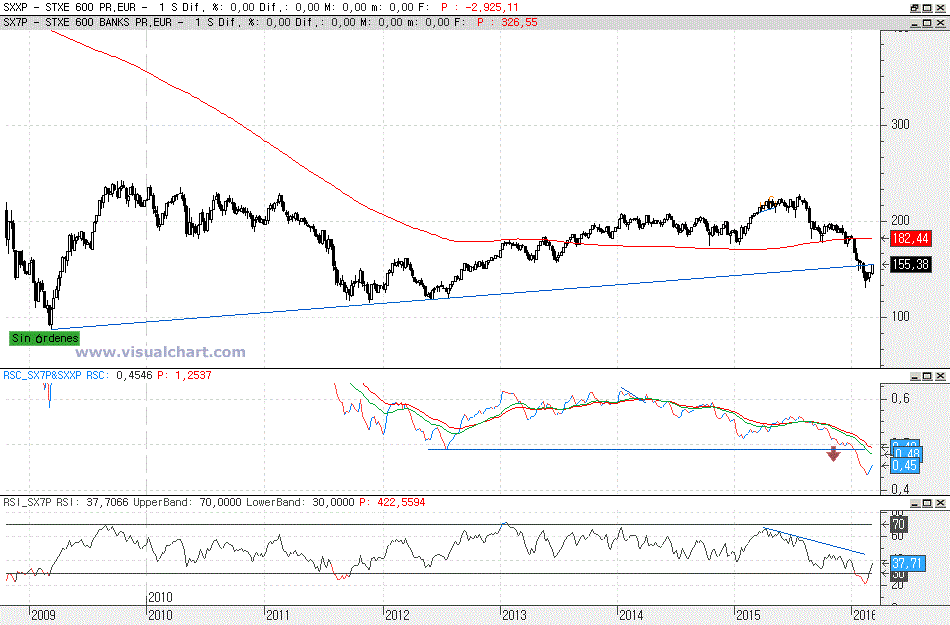This screenshot has height=625, width=950.
Task: Select the SXXP - STXE 600 PR.EUR title bar
Action: (475, 7)
